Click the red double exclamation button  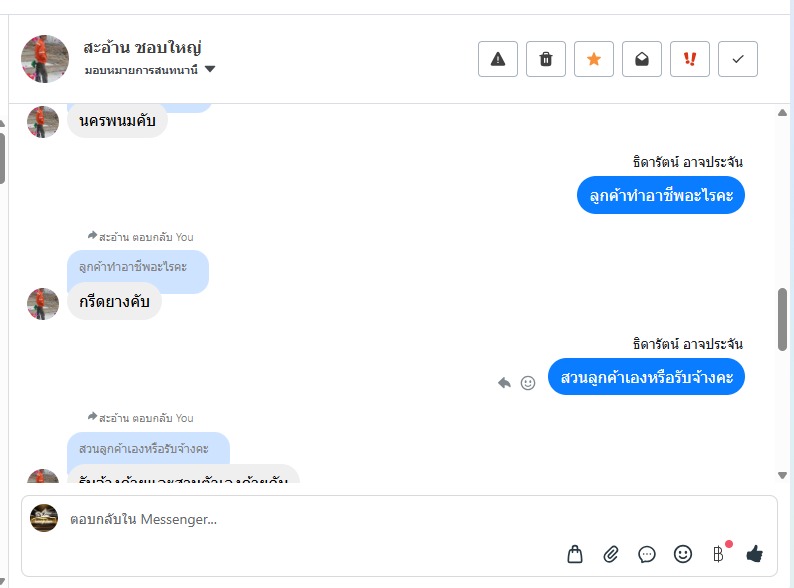(x=690, y=59)
